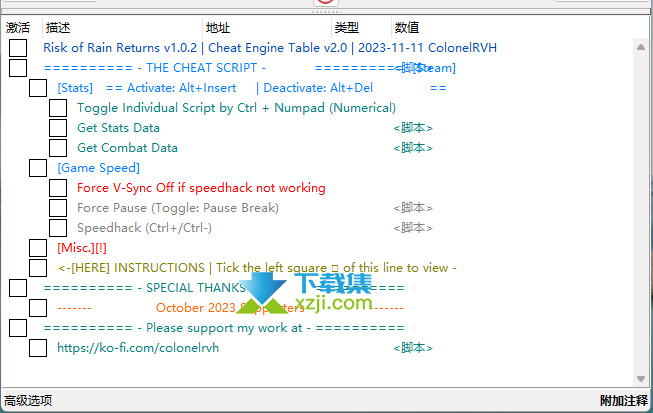Click the 地址 column header

point(218,27)
